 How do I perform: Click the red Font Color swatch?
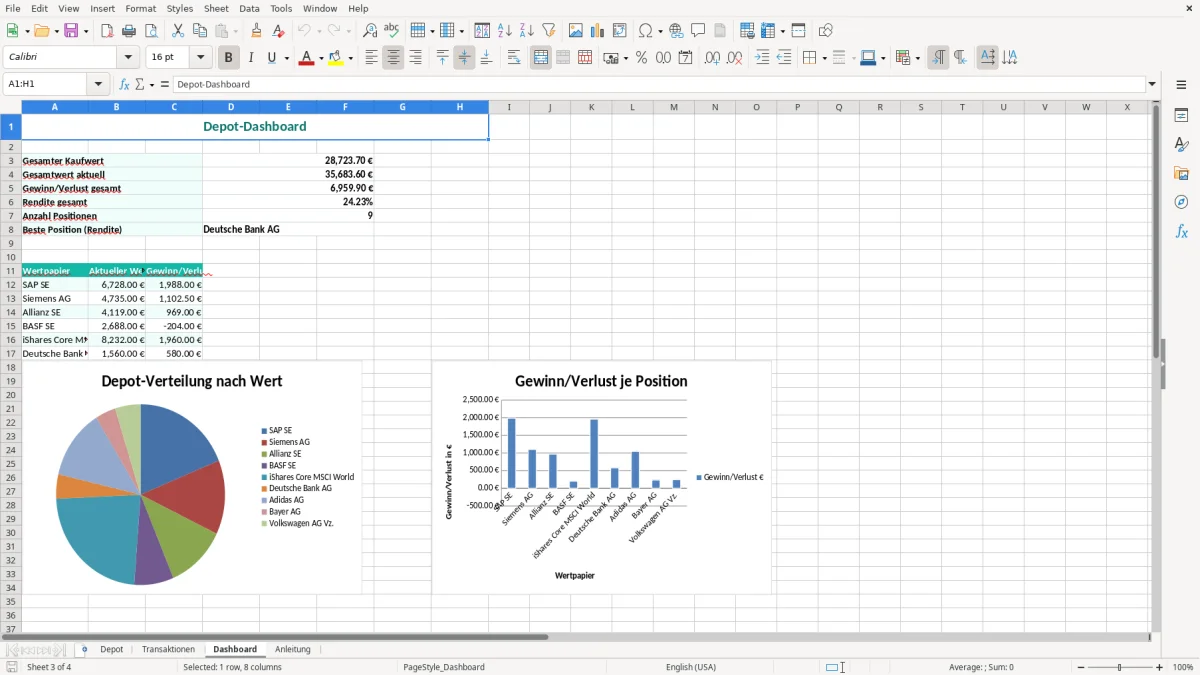[306, 58]
